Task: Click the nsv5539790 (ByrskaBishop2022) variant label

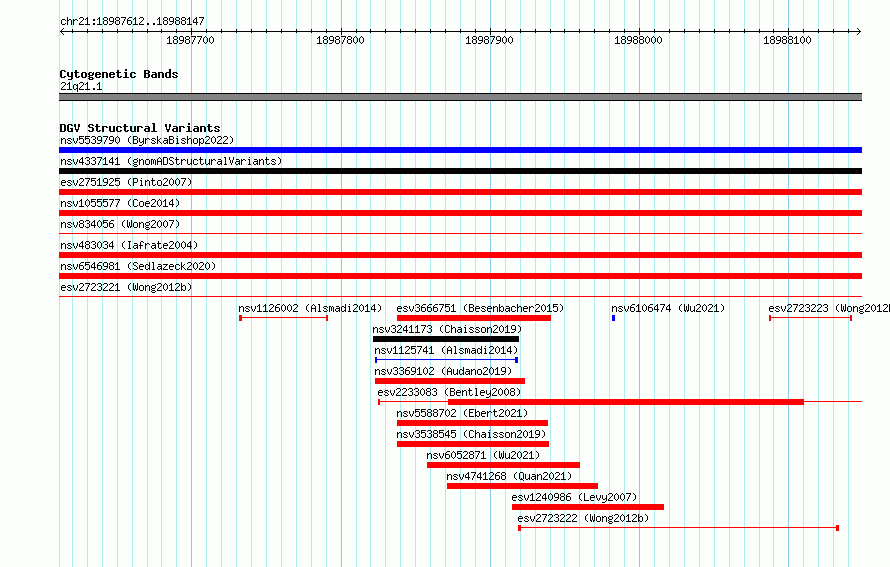Action: coord(147,140)
